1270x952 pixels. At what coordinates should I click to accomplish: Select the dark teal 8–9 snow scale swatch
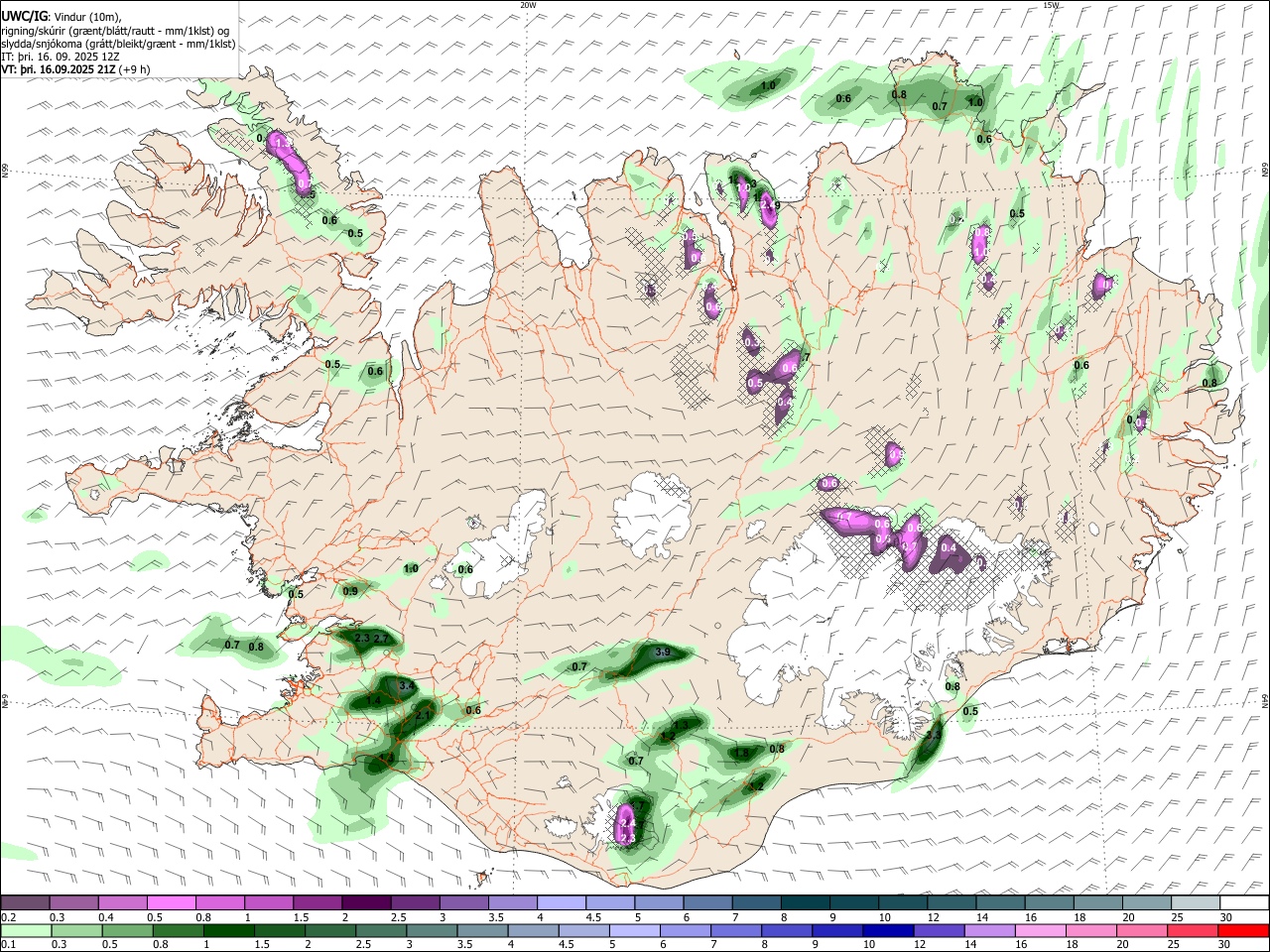click(806, 903)
